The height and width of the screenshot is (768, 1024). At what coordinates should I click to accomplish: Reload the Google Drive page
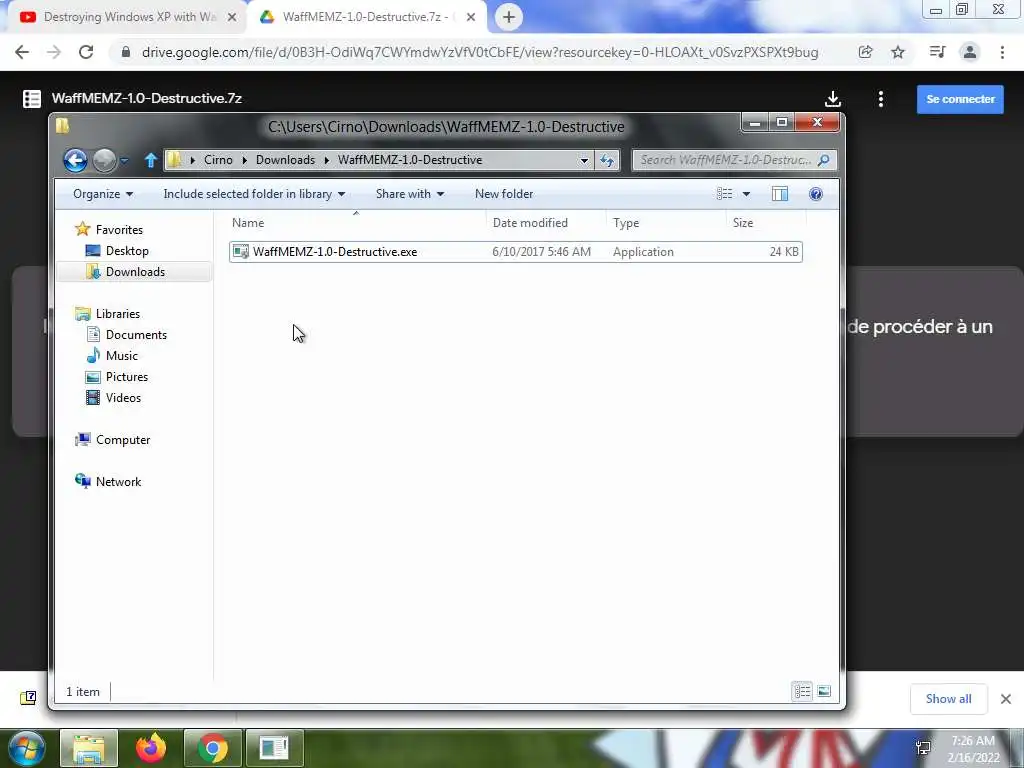point(86,52)
